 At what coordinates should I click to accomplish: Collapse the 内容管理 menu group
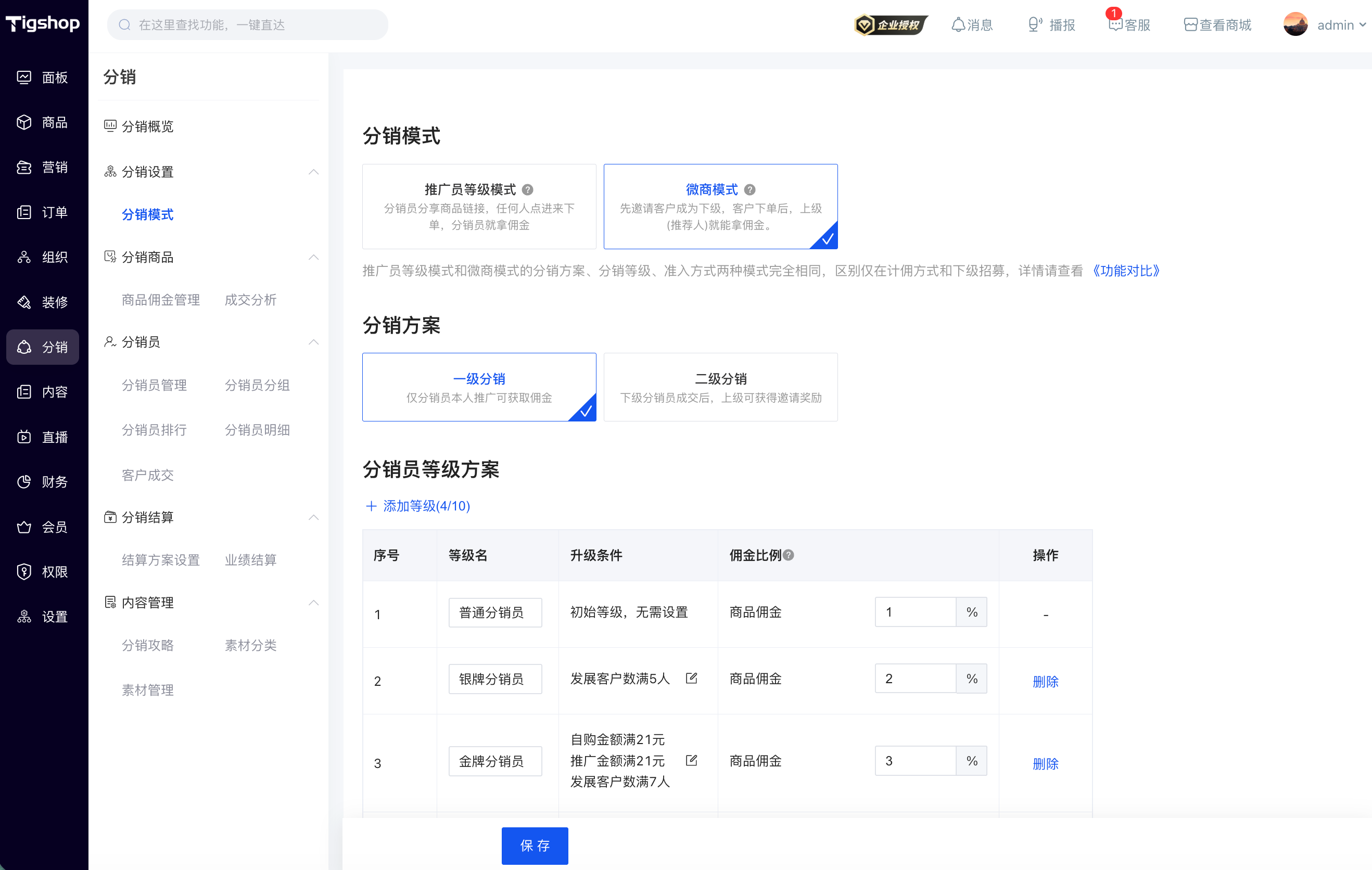coord(313,602)
